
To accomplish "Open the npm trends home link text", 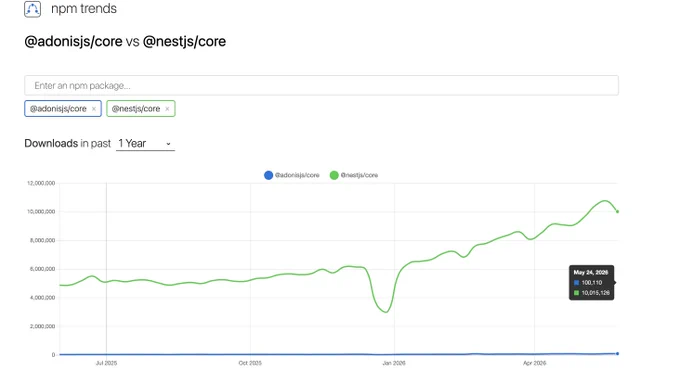I will tap(84, 9).
